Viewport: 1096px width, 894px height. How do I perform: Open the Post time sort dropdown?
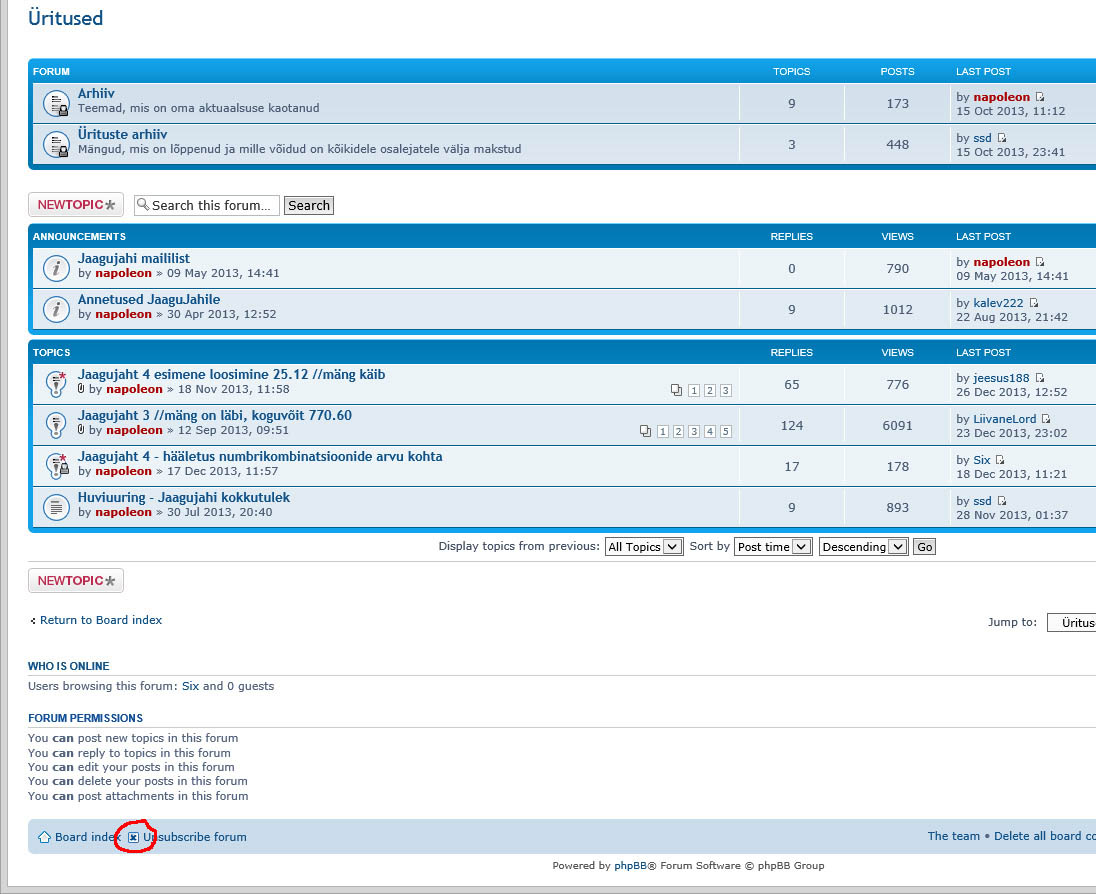pos(772,547)
